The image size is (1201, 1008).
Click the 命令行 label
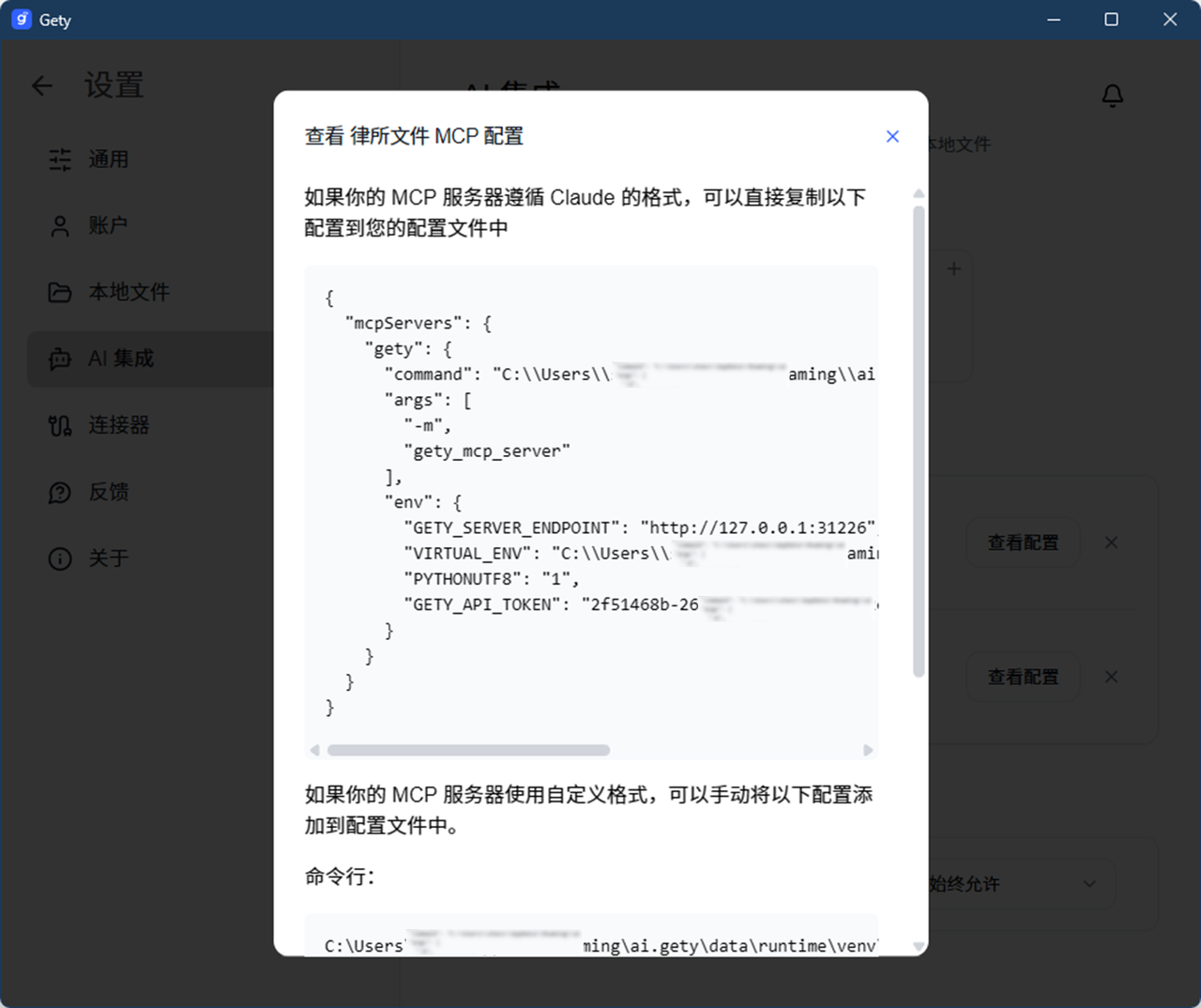tap(340, 876)
